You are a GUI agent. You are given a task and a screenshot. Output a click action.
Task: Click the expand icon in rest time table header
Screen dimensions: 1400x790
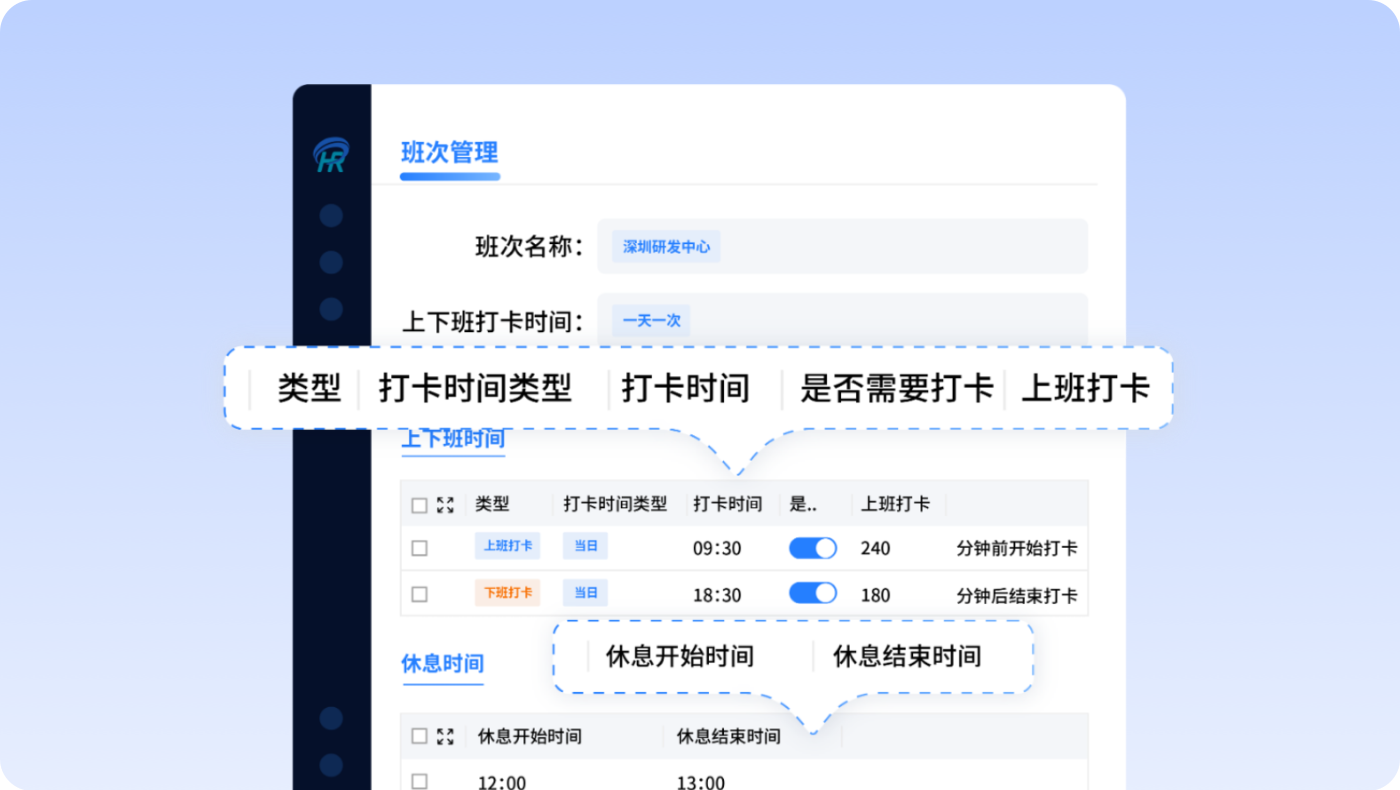(x=446, y=737)
